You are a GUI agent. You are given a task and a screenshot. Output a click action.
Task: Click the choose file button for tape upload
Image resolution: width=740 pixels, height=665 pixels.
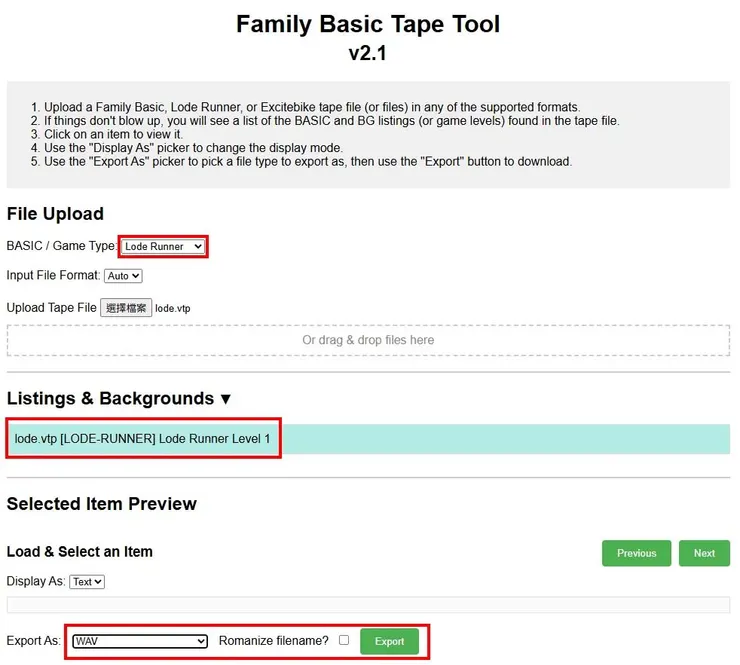[126, 308]
